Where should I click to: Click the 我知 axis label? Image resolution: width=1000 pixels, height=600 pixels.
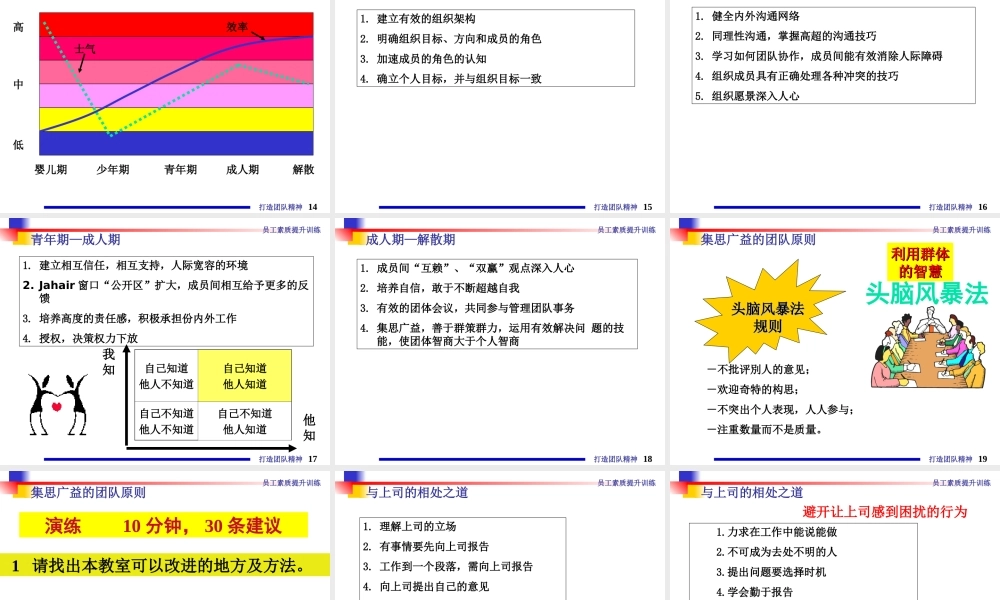pyautogui.click(x=109, y=362)
